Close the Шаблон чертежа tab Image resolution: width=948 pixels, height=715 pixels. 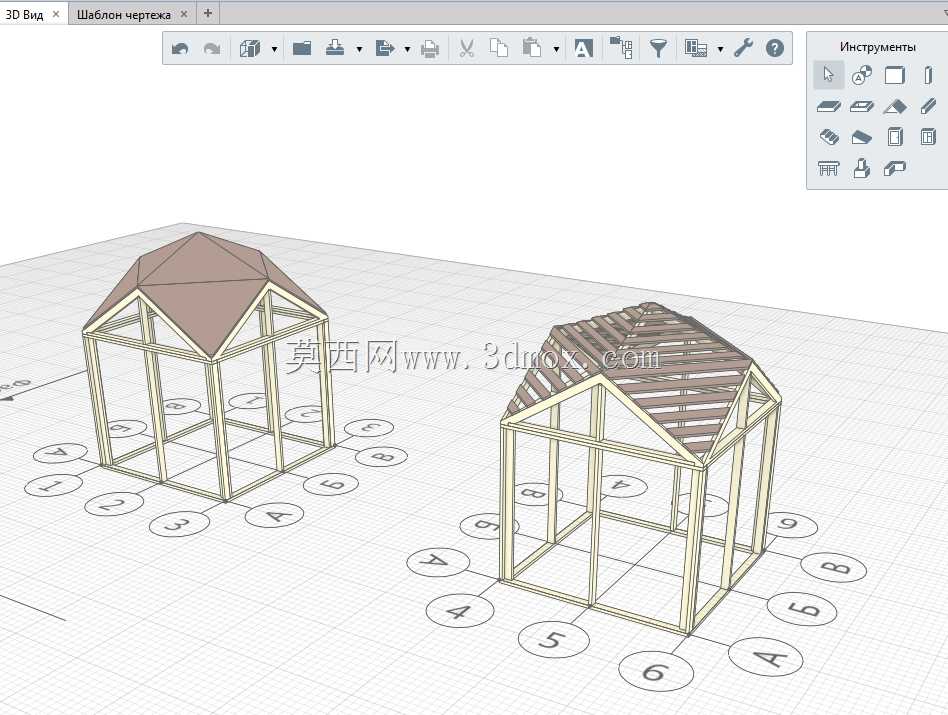click(x=184, y=13)
